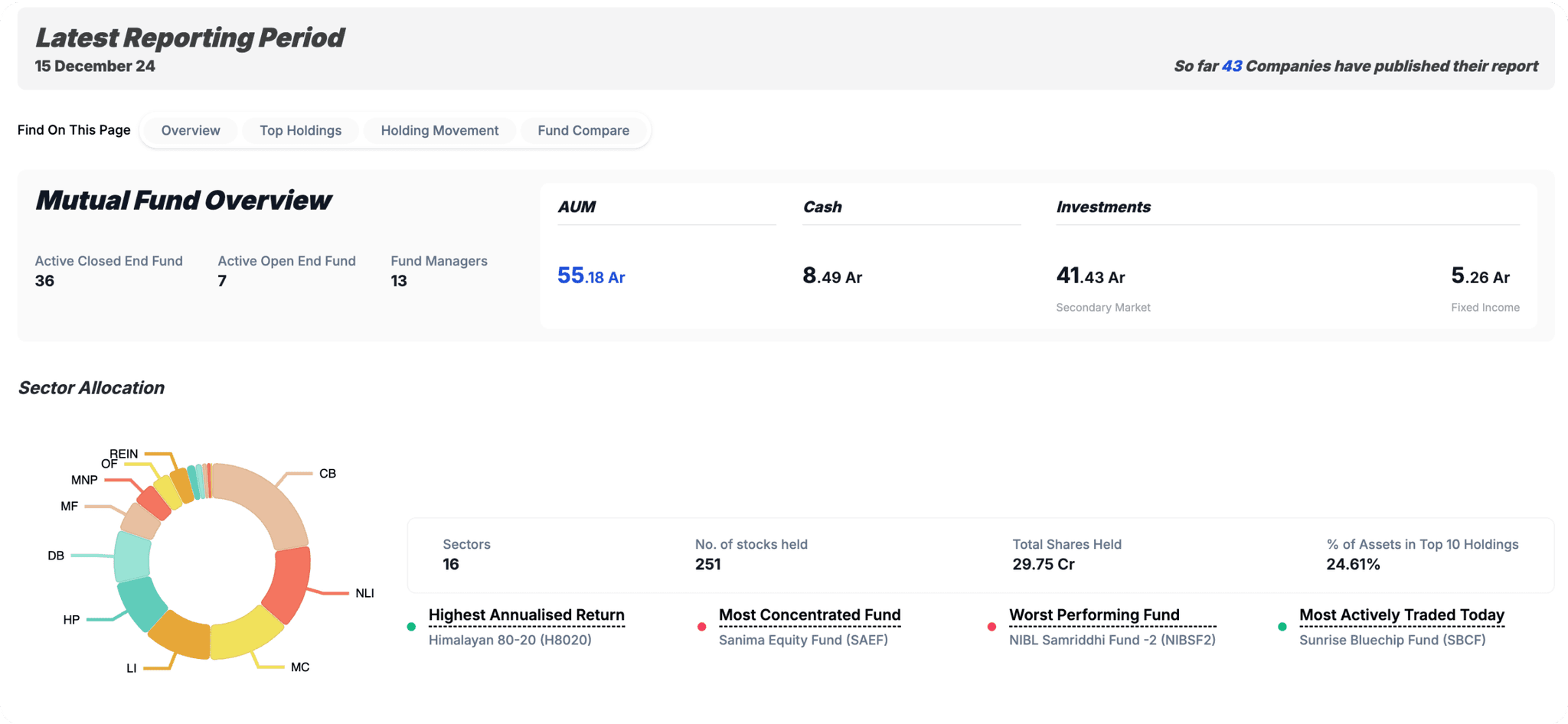Click Most Concentrated Fund heading
This screenshot has height=724, width=1568.
pyautogui.click(x=809, y=615)
